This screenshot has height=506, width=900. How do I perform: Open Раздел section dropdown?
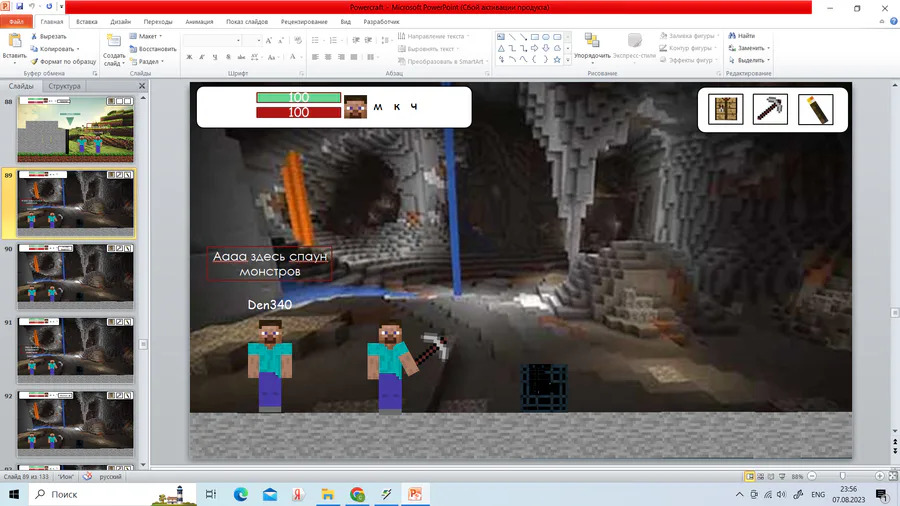(147, 61)
